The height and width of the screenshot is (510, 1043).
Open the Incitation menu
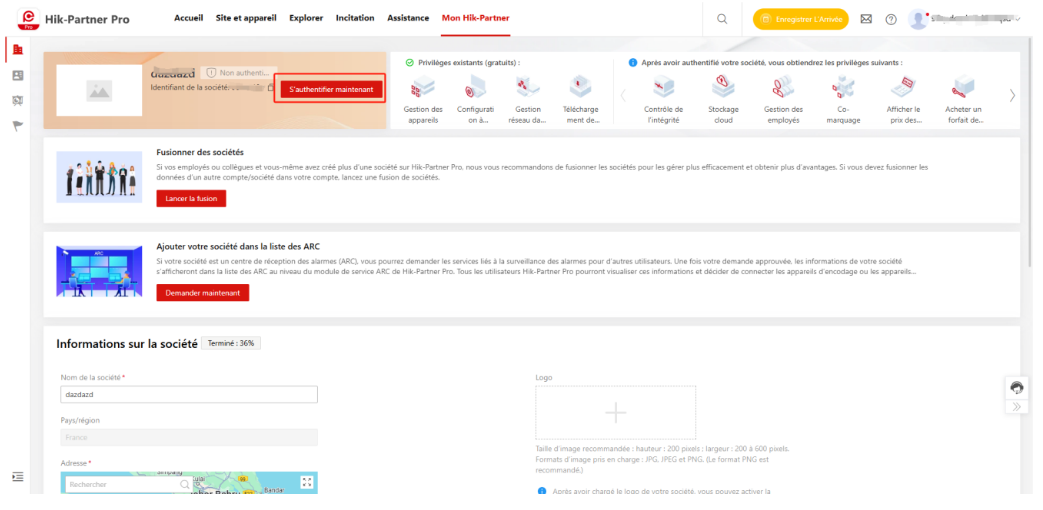point(355,18)
